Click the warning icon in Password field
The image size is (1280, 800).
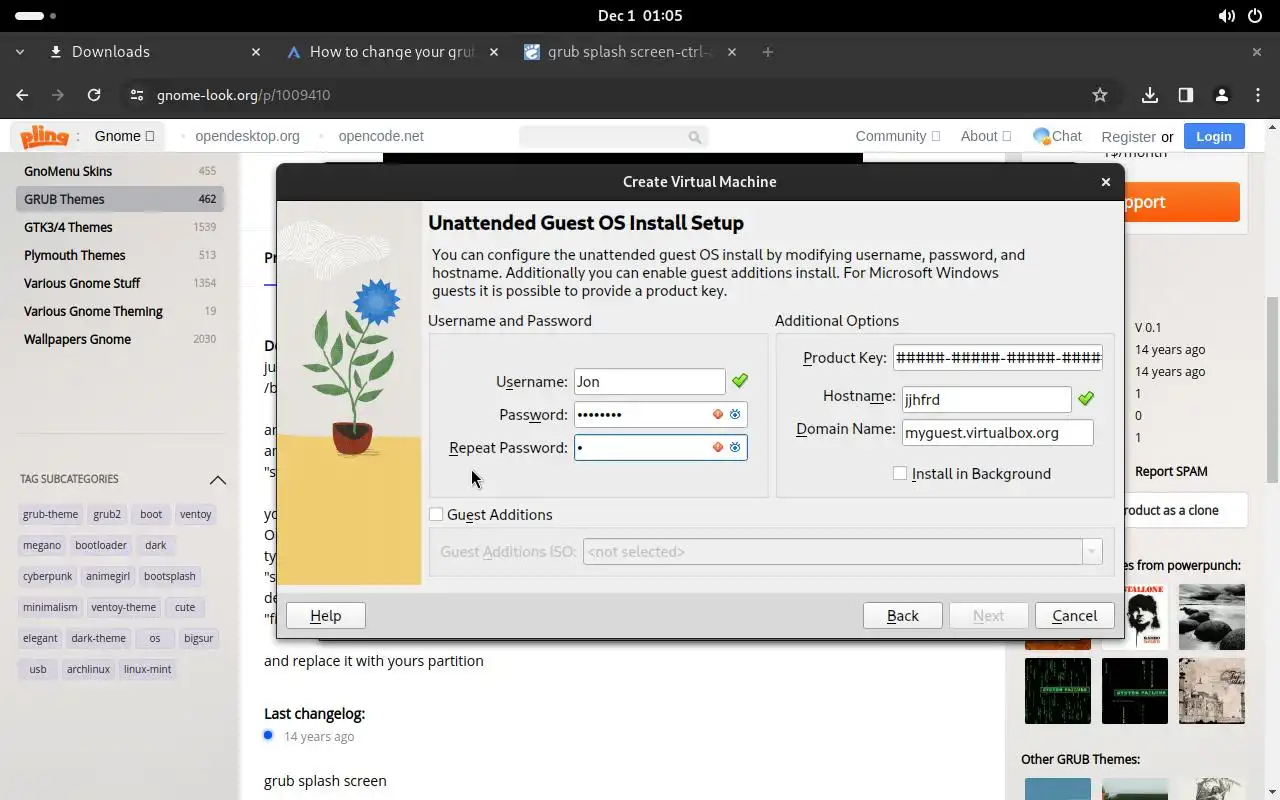[717, 414]
